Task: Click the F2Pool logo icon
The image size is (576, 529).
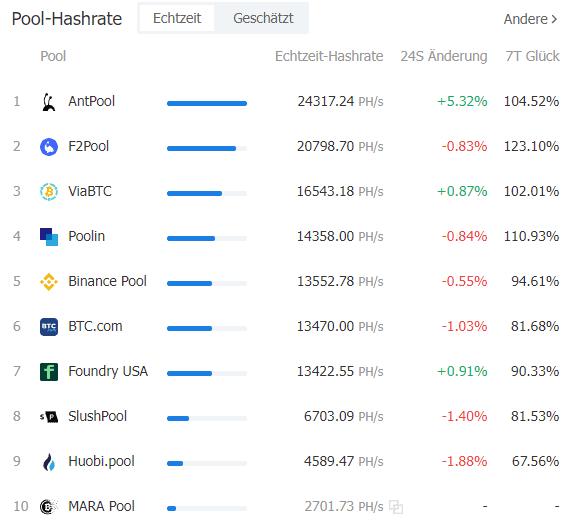Action: [x=49, y=147]
